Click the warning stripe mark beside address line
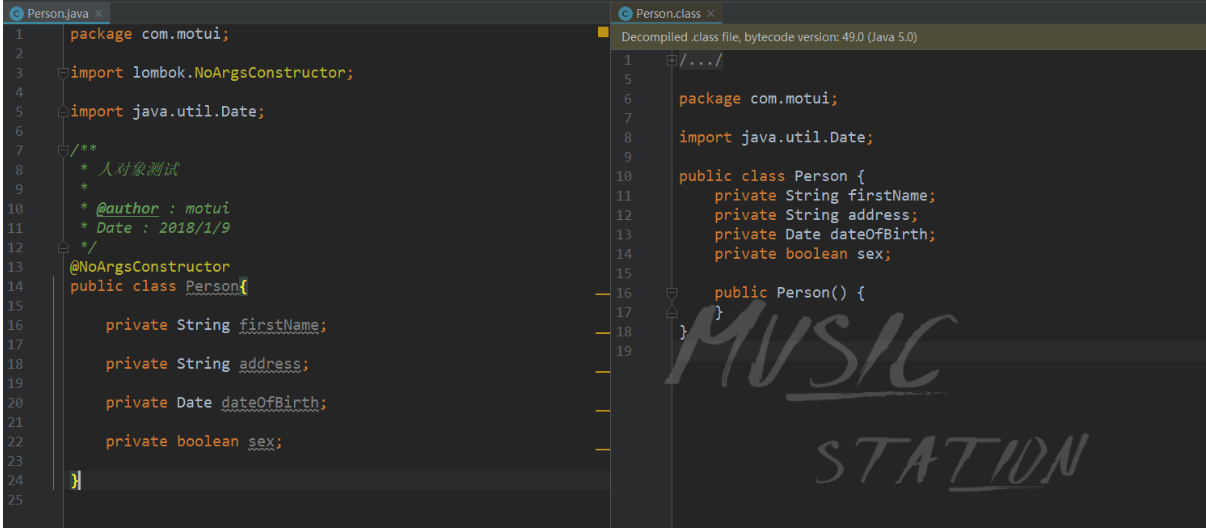 coord(602,371)
